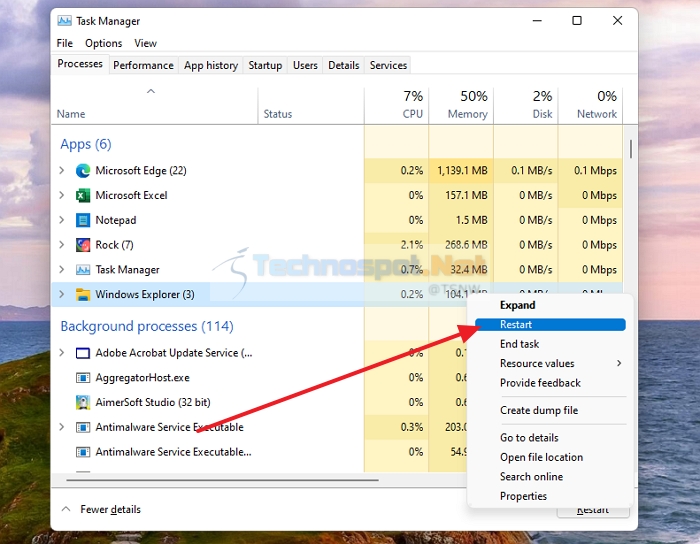Click the 1,139.1 MB memory cell
Viewport: 700px width, 544px height.
[x=461, y=170]
